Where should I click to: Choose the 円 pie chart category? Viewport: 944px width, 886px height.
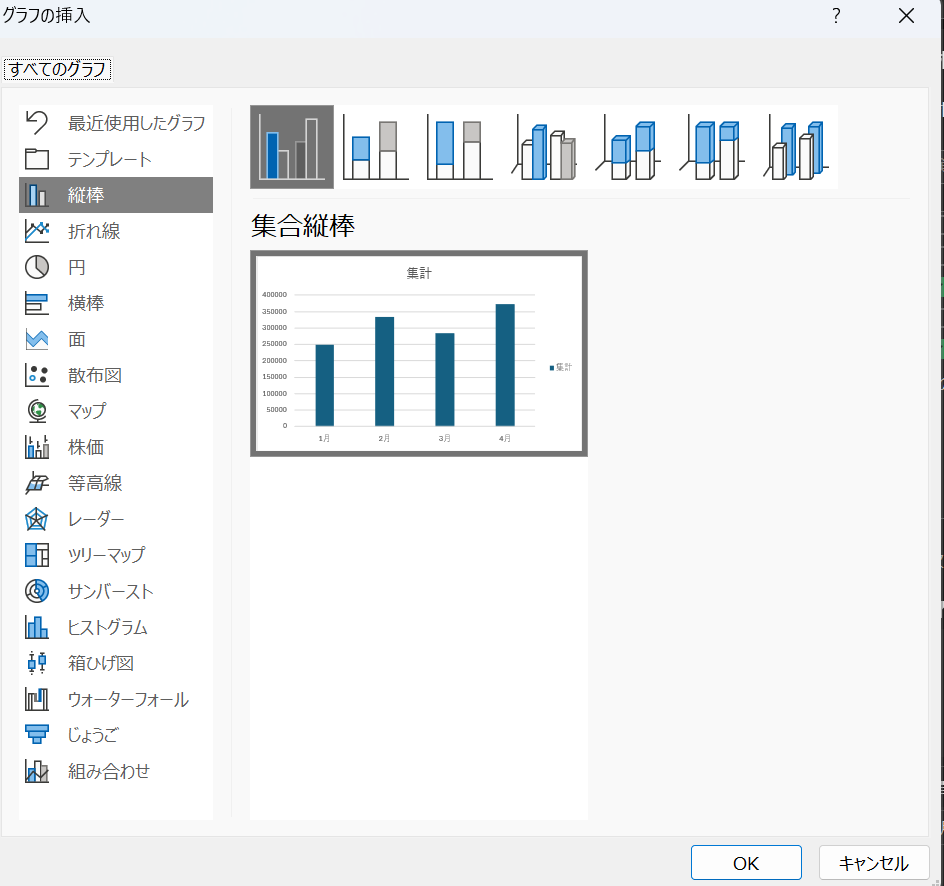click(76, 267)
